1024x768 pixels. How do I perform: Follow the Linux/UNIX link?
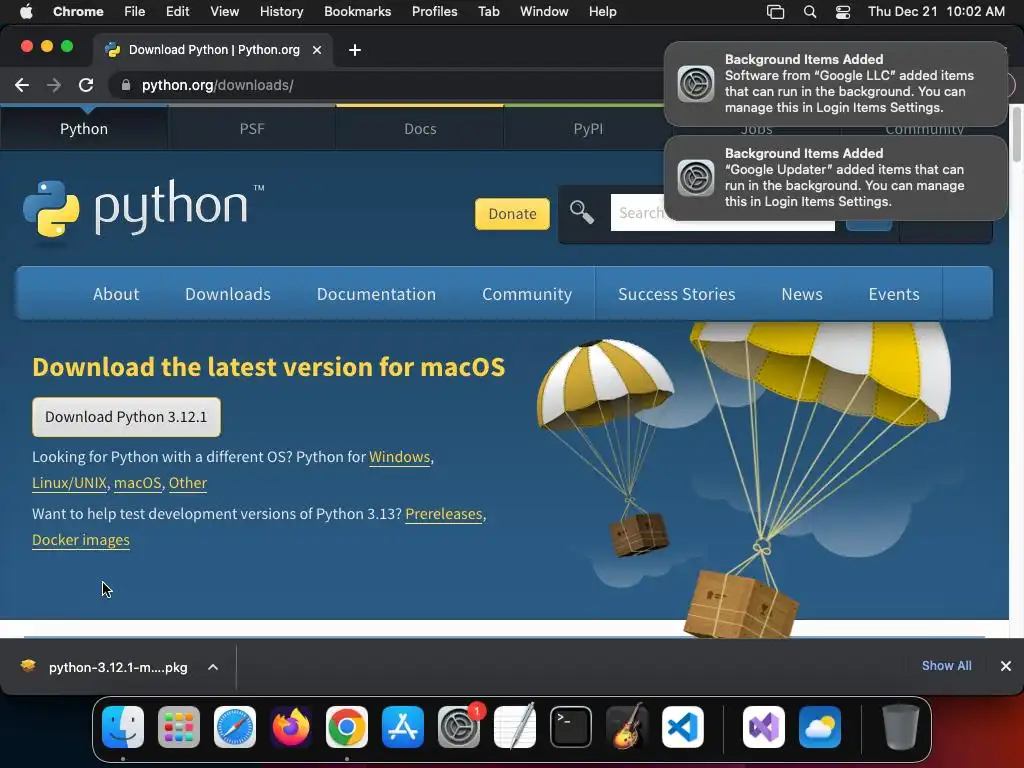69,483
